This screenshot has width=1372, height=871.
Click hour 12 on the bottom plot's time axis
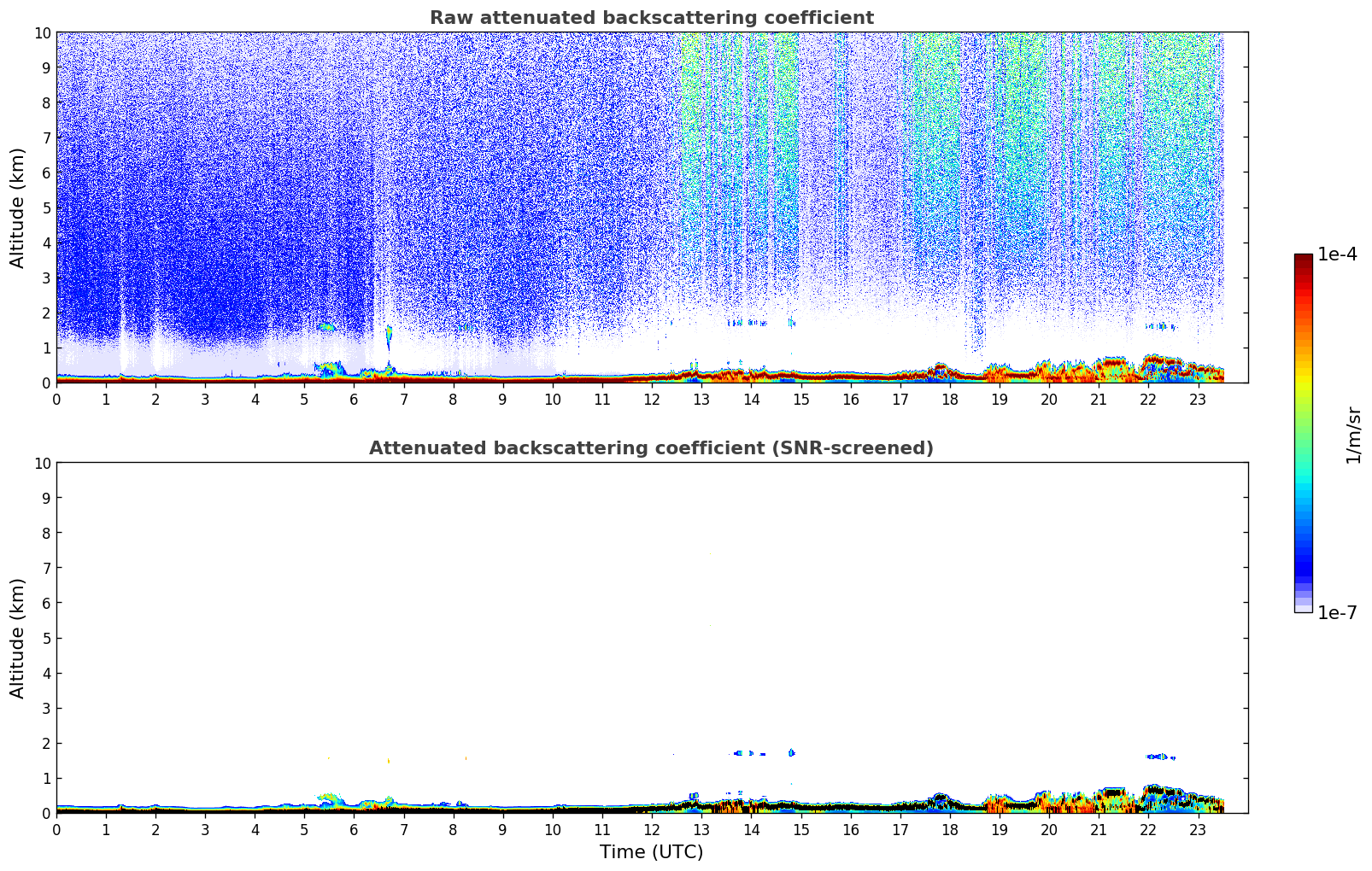tap(652, 828)
